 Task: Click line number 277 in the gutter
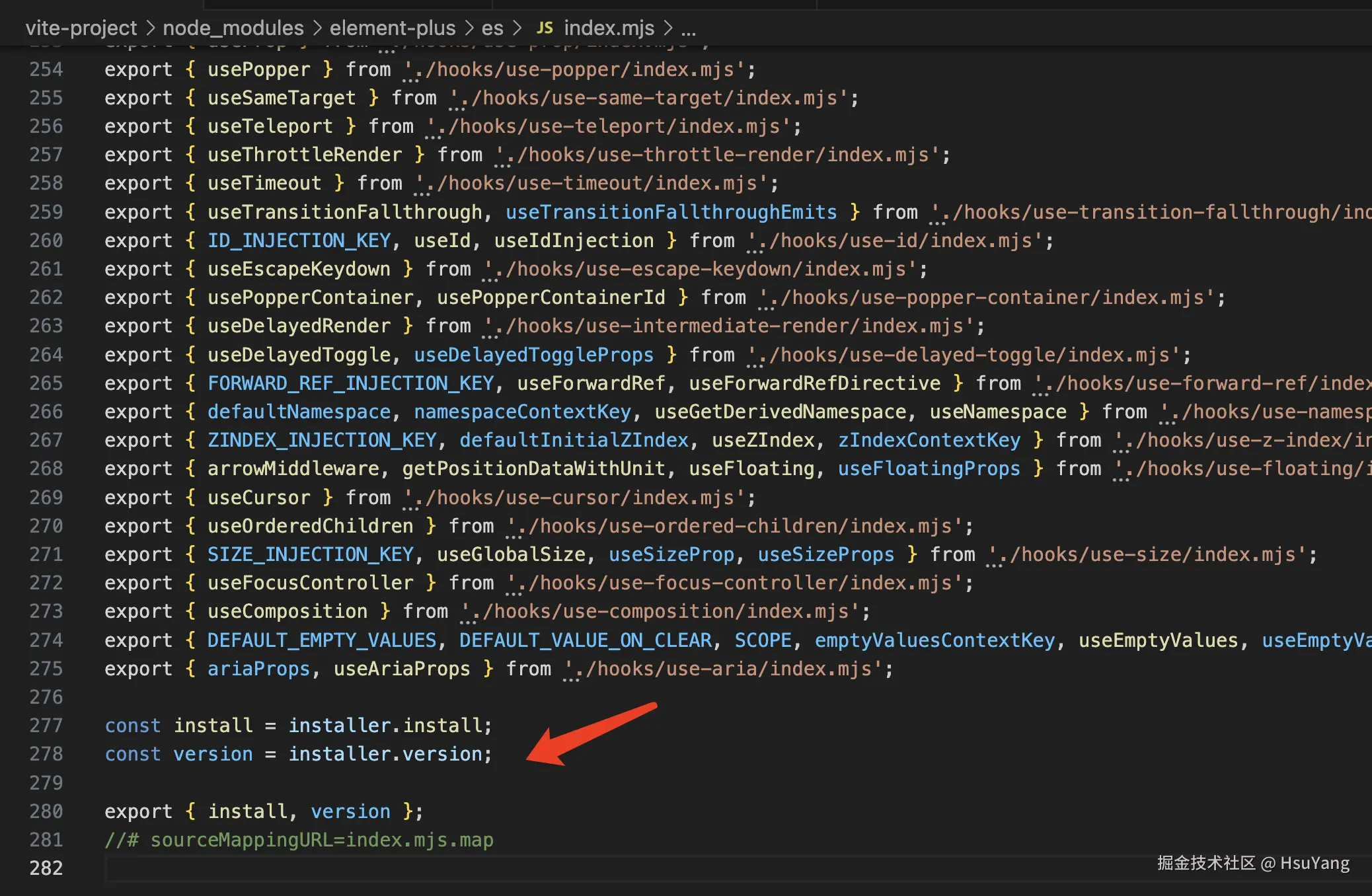coord(46,726)
